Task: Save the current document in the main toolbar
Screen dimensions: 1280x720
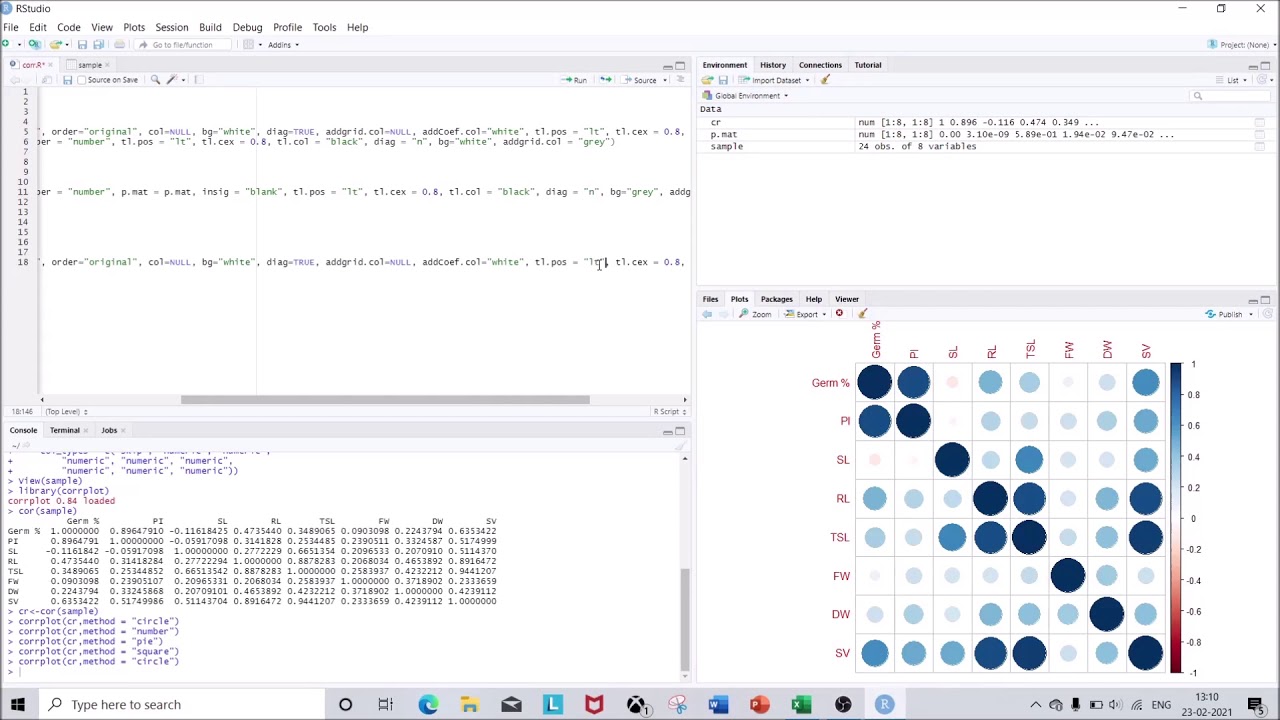Action: click(x=82, y=44)
